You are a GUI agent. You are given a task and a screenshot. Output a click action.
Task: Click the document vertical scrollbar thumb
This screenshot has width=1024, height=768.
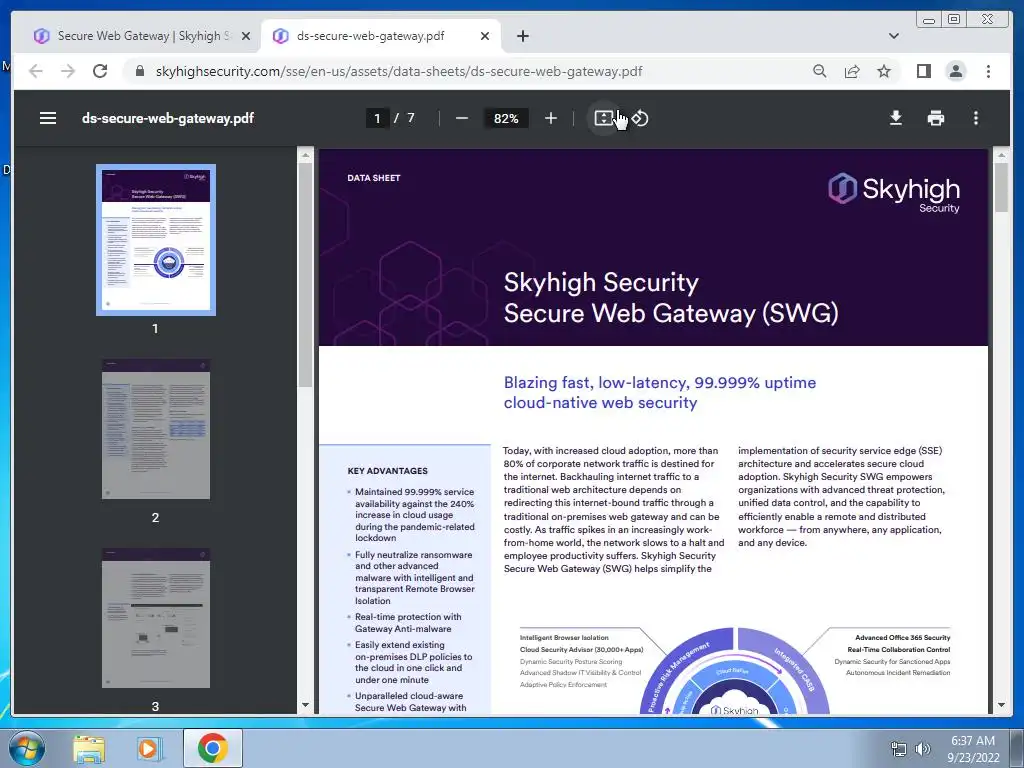pos(1001,187)
